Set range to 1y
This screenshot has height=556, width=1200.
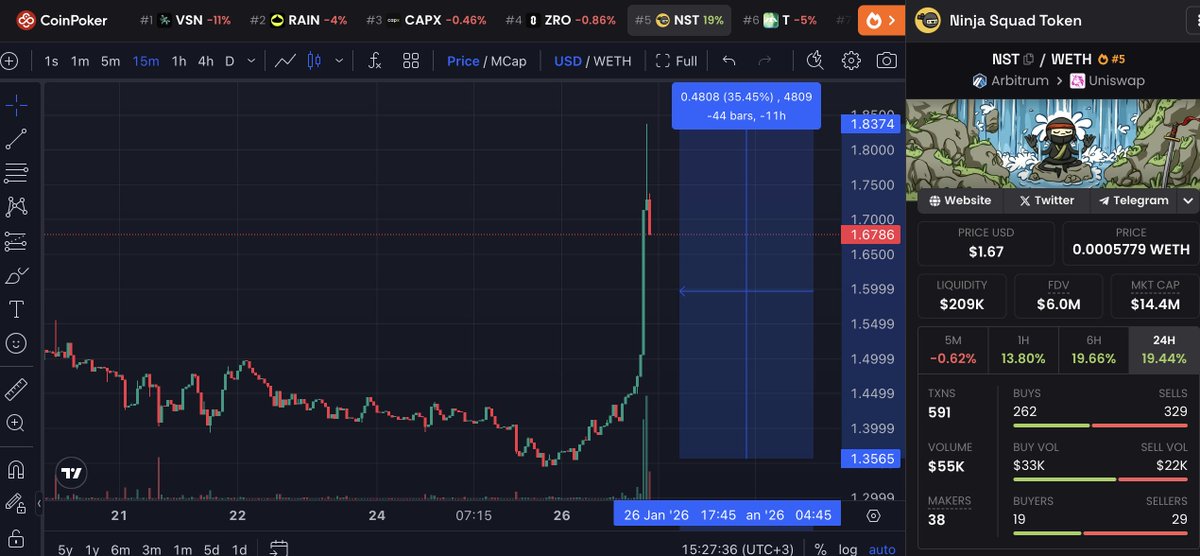point(92,549)
